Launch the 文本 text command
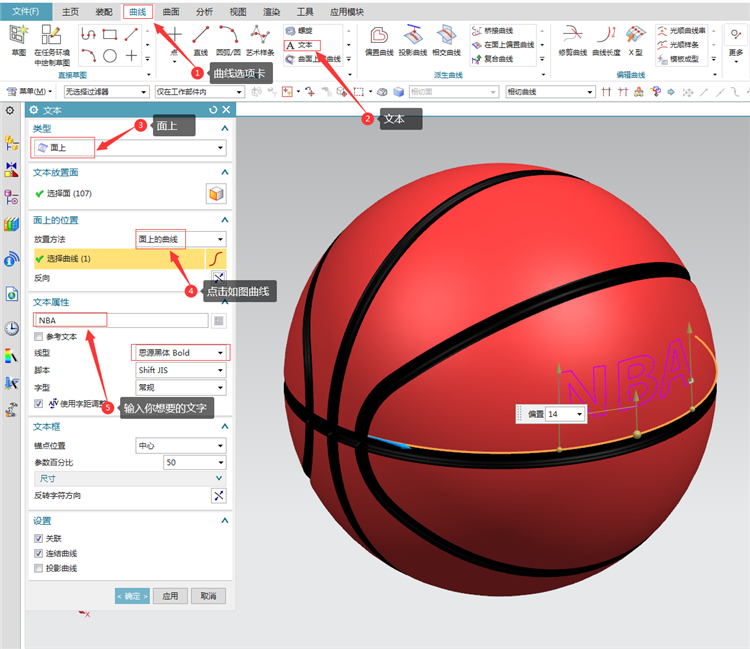The width and height of the screenshot is (750, 649). [x=301, y=45]
